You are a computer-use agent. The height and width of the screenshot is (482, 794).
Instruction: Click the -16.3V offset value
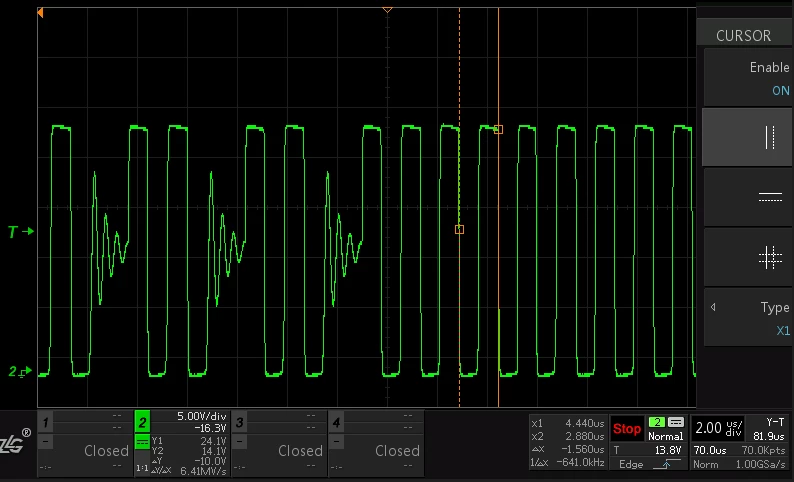[x=210, y=428]
